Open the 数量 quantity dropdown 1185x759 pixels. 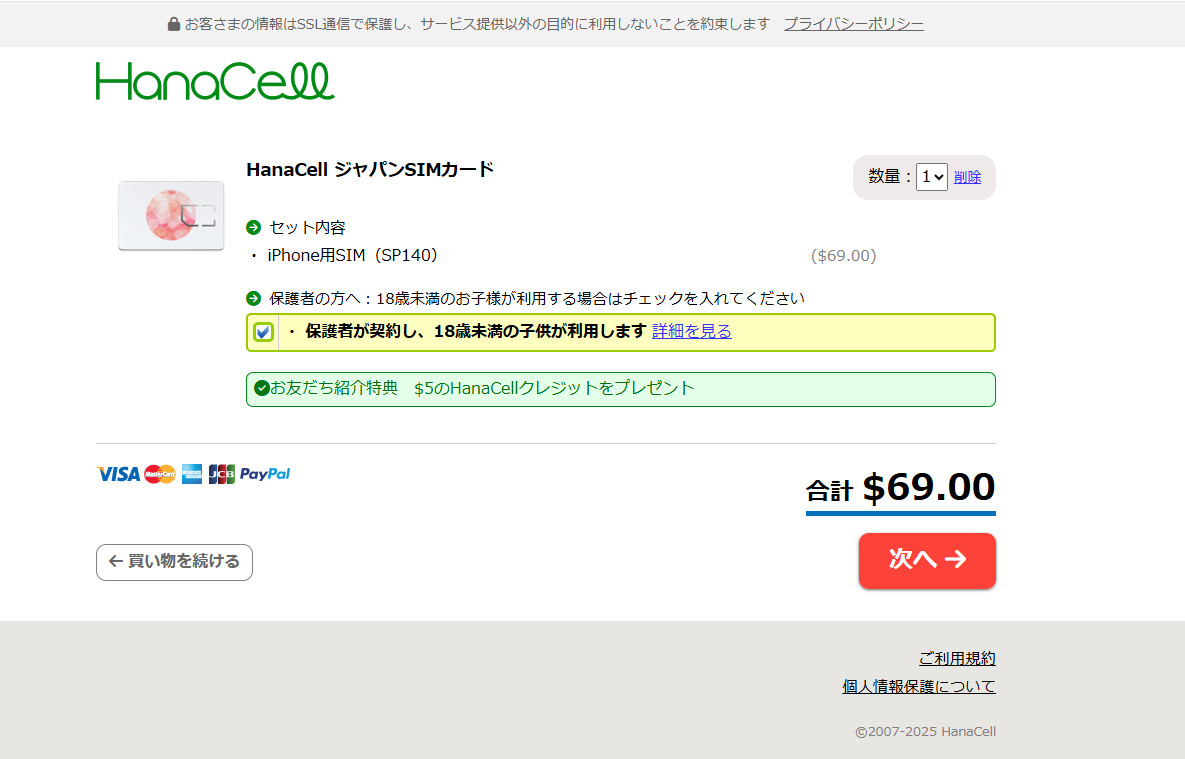(x=932, y=177)
